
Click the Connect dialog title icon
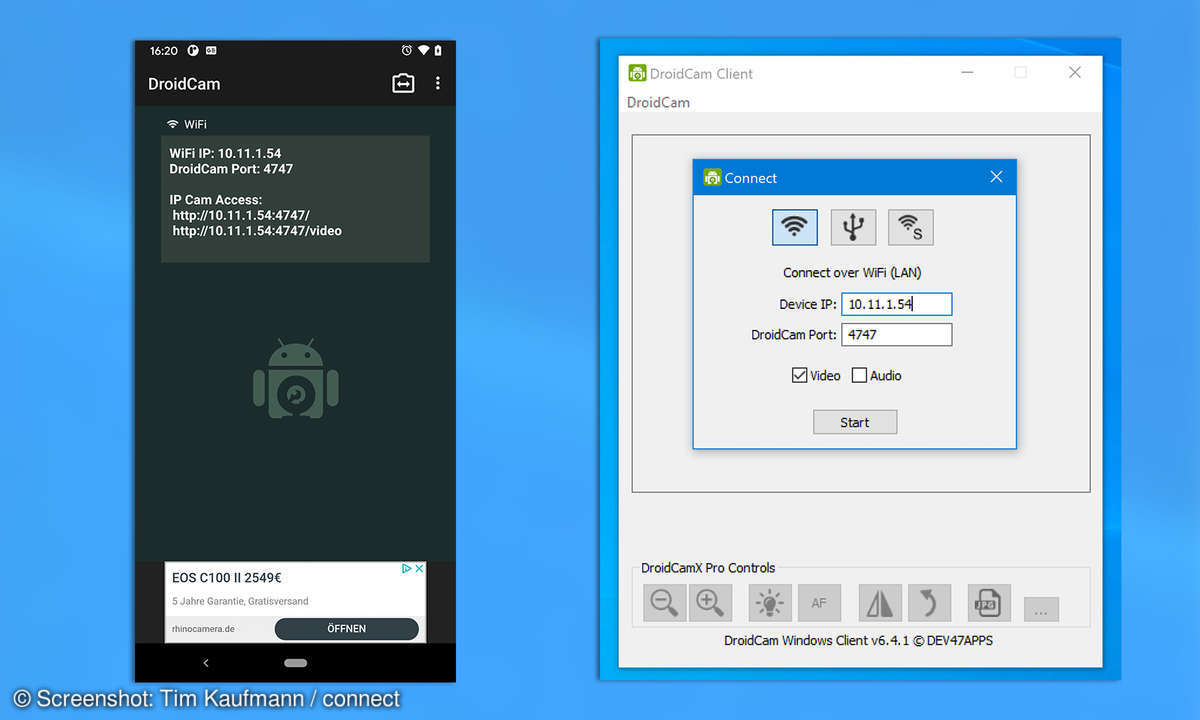pyautogui.click(x=712, y=177)
